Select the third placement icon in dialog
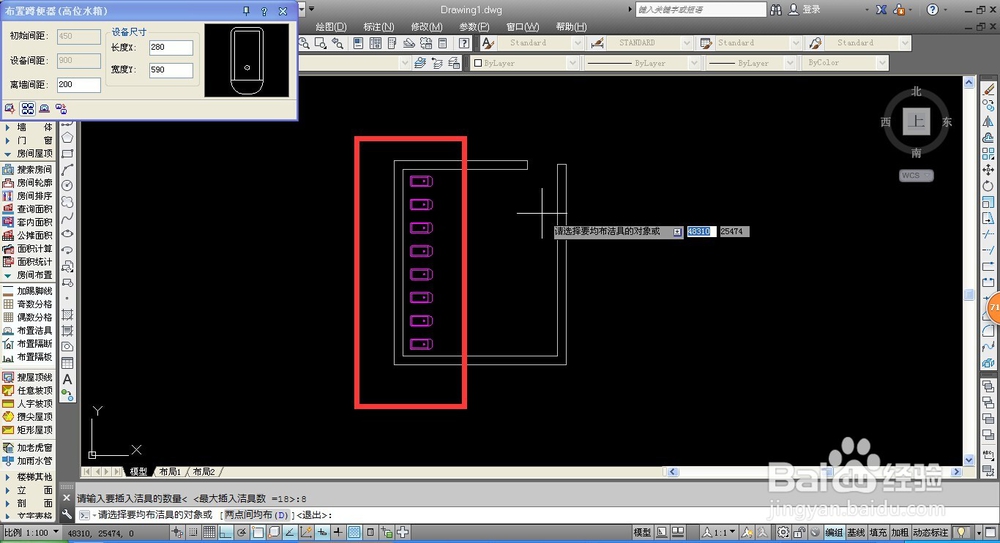 click(44, 108)
